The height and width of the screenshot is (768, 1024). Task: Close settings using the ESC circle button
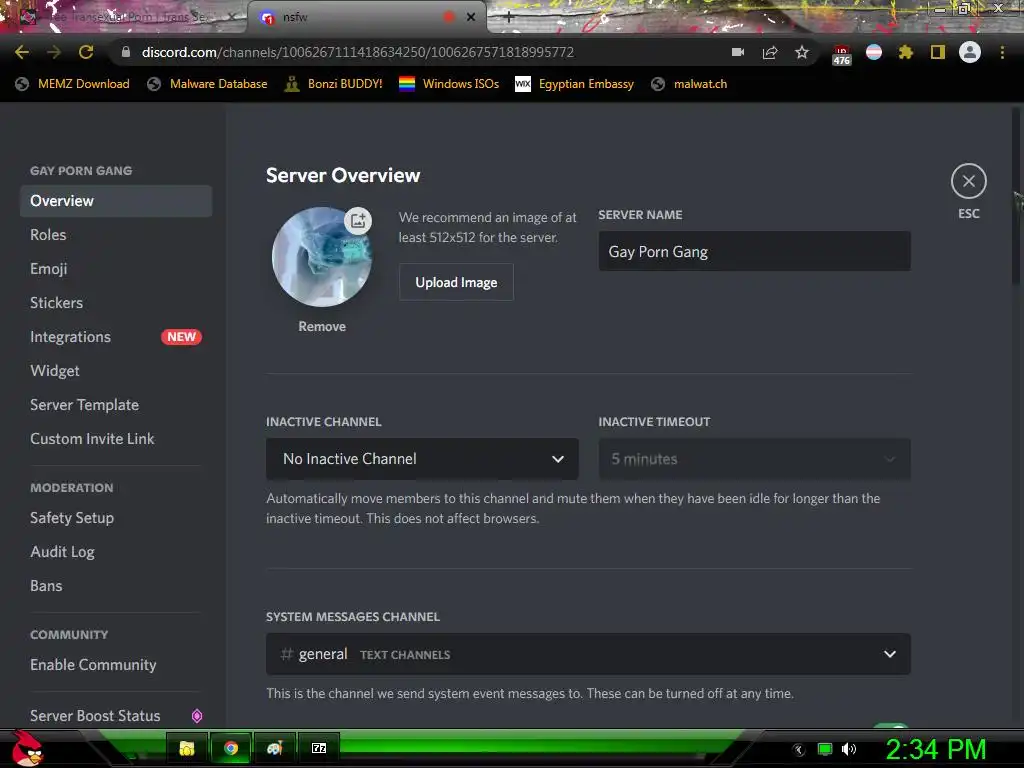tap(968, 181)
